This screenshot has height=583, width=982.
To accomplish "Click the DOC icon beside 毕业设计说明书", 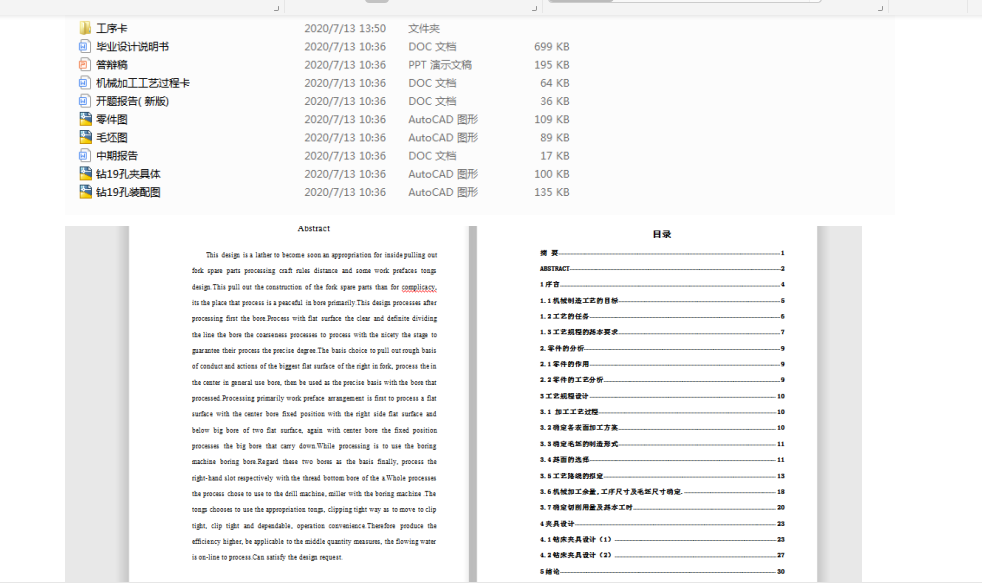I will click(85, 46).
